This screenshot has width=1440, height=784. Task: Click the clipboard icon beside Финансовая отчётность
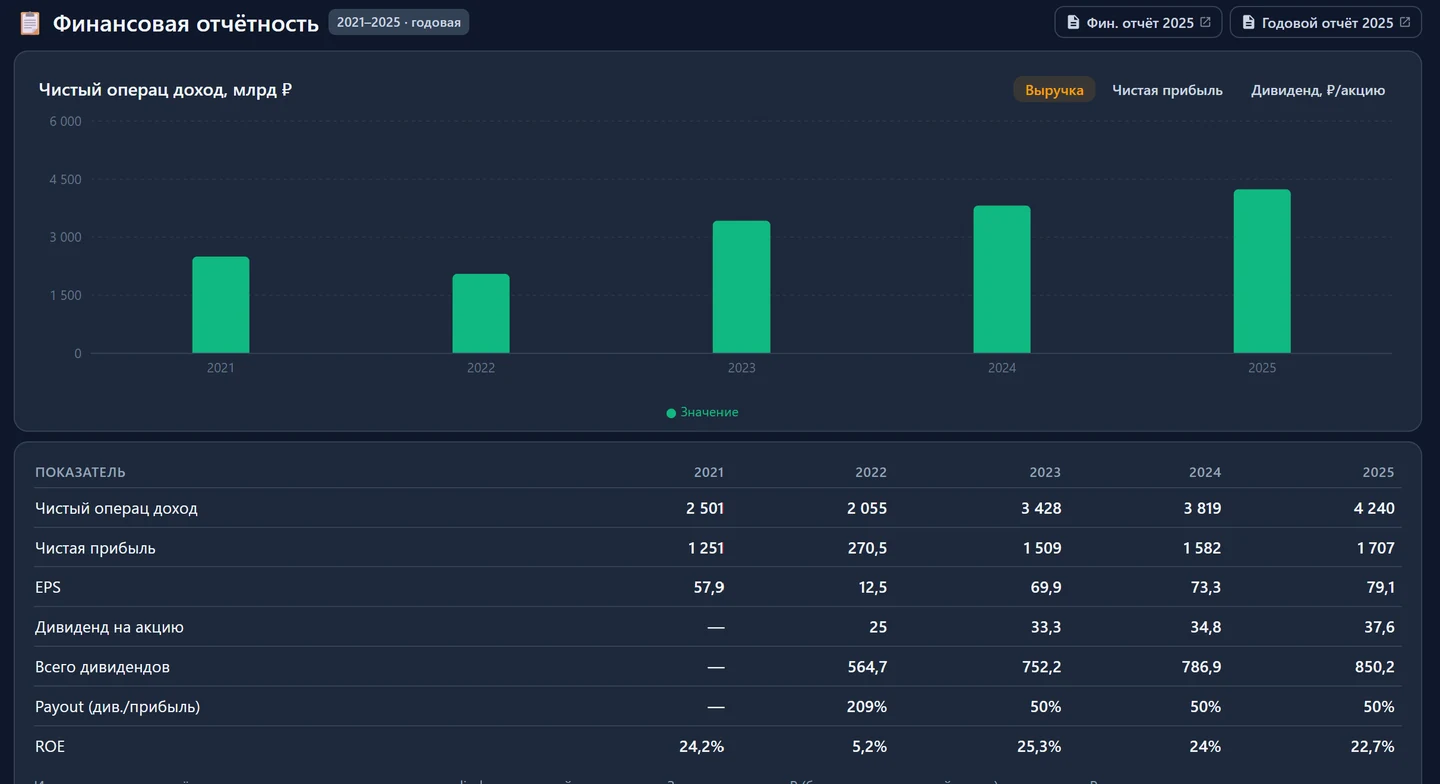[30, 23]
